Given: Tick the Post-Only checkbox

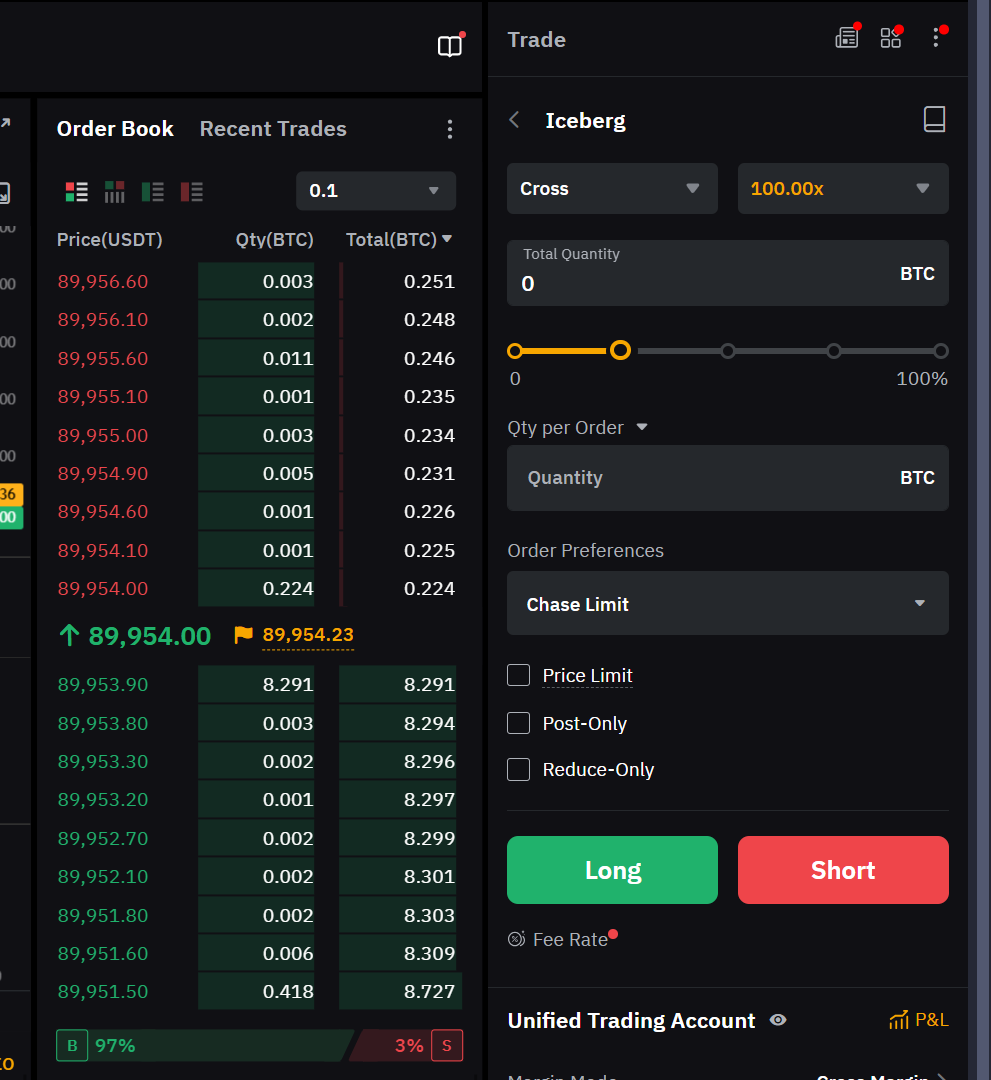Looking at the screenshot, I should tap(518, 723).
